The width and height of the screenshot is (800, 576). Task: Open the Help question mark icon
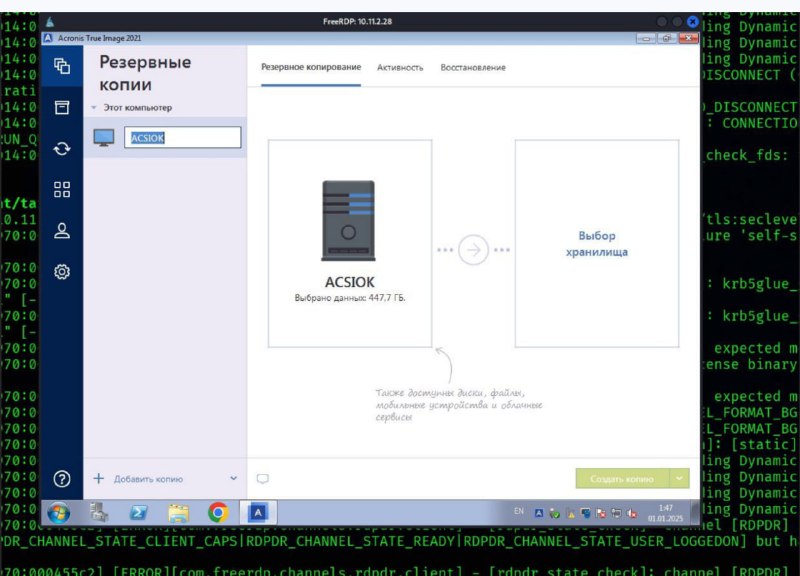click(62, 479)
